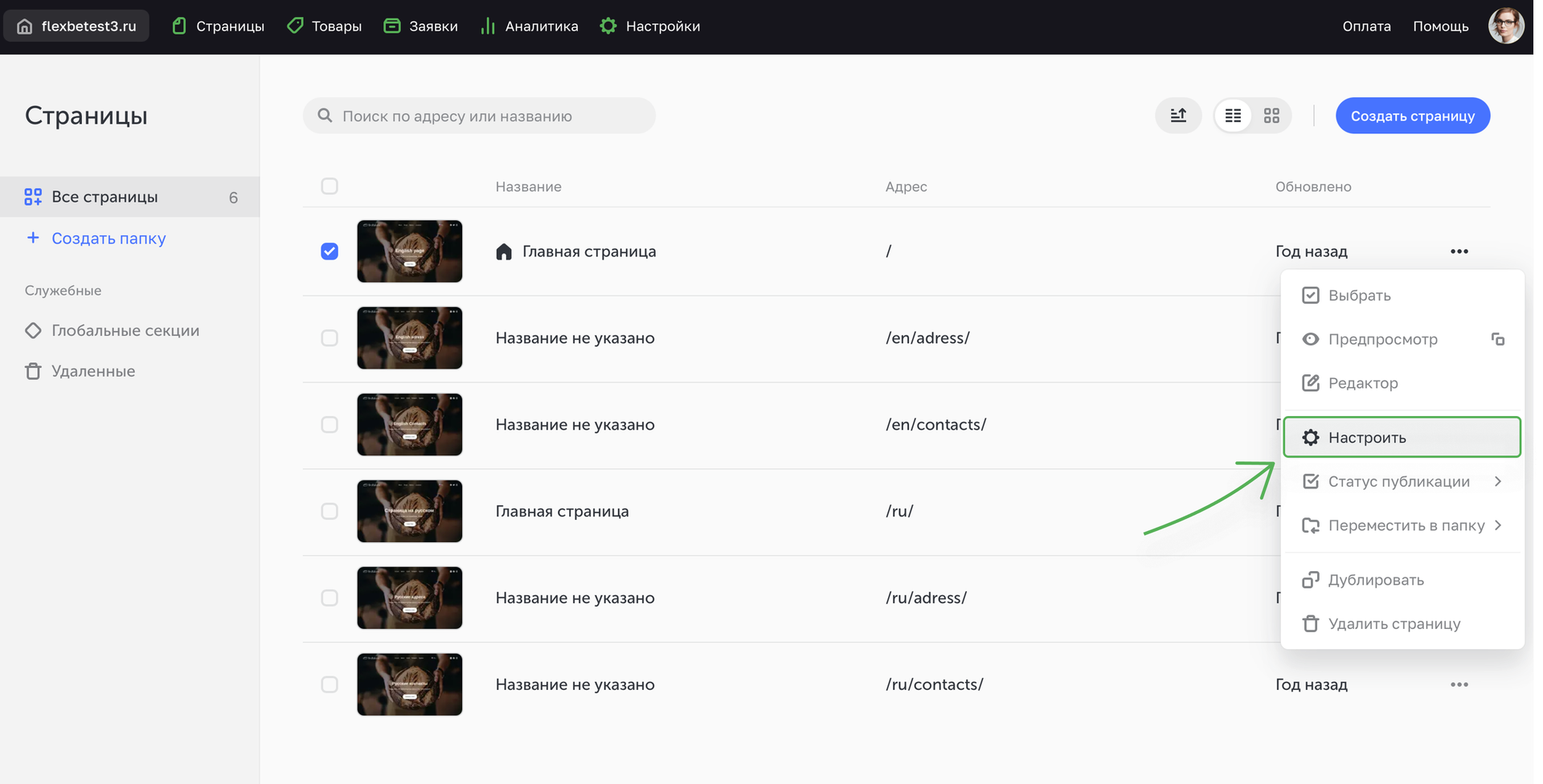Viewport: 1543px width, 784px height.
Task: Open Удаленные trash section
Action: [93, 371]
